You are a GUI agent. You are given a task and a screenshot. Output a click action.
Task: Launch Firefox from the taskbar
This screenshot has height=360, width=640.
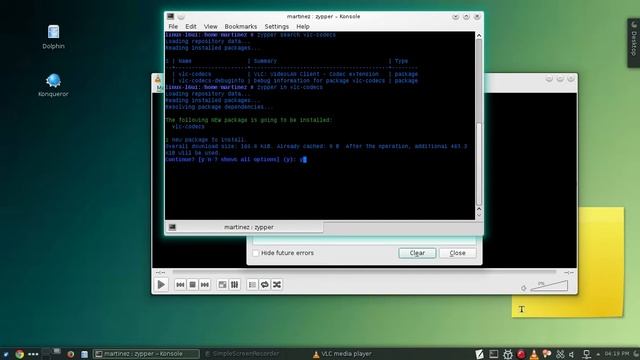tap(71, 354)
